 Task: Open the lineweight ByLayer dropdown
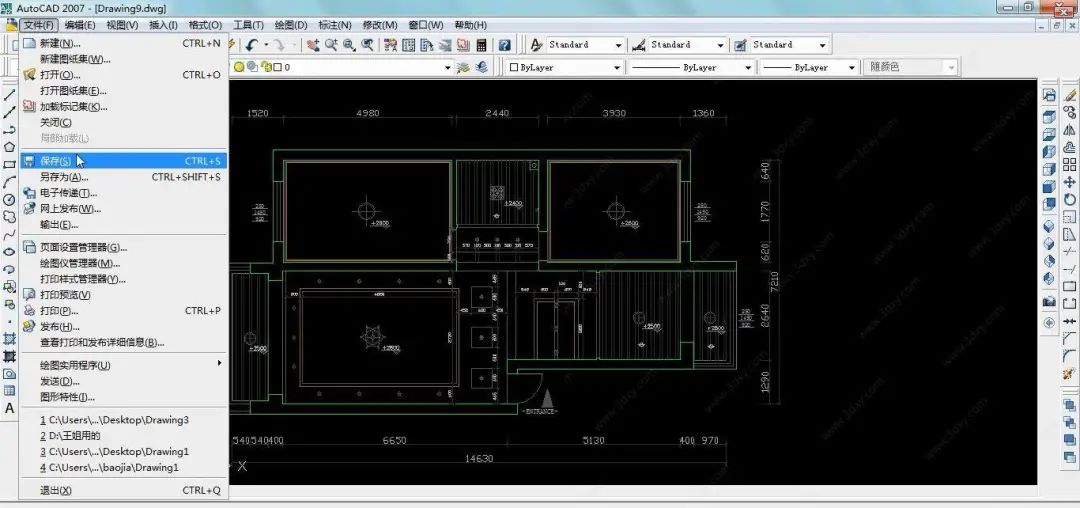pyautogui.click(x=851, y=67)
